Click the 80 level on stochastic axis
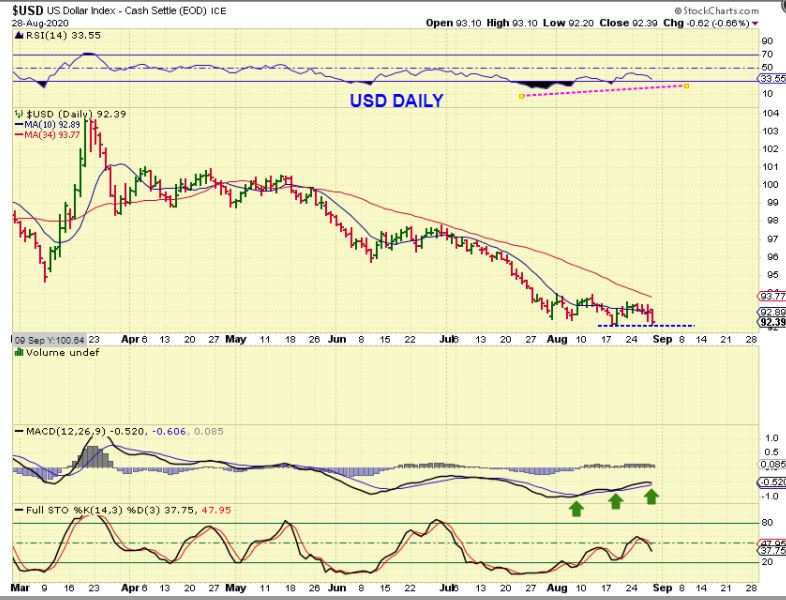Screen dimensions: 786x600 tap(767, 523)
